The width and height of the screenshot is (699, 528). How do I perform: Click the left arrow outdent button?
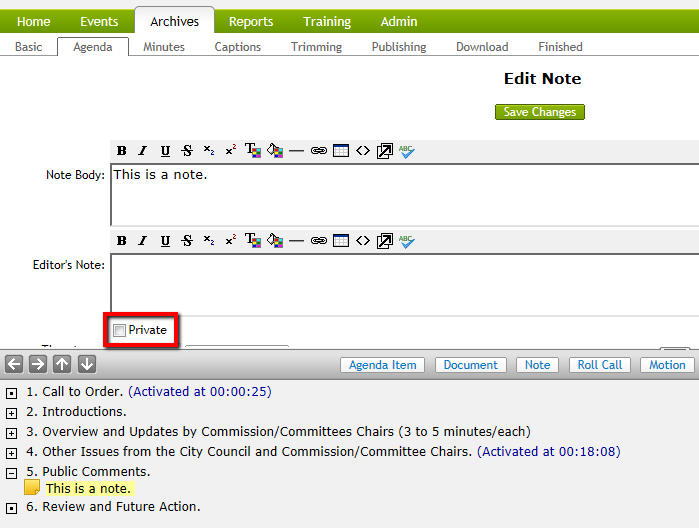[x=14, y=364]
